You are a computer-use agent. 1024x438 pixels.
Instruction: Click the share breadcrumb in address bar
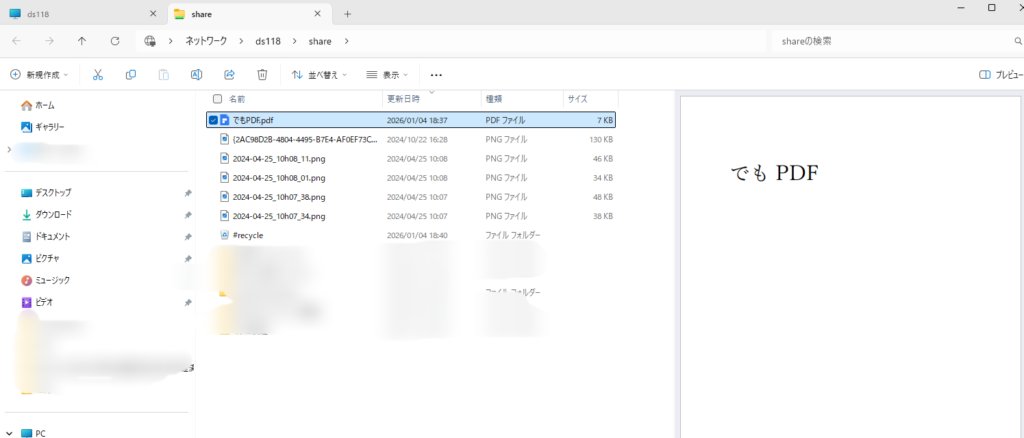coord(320,41)
